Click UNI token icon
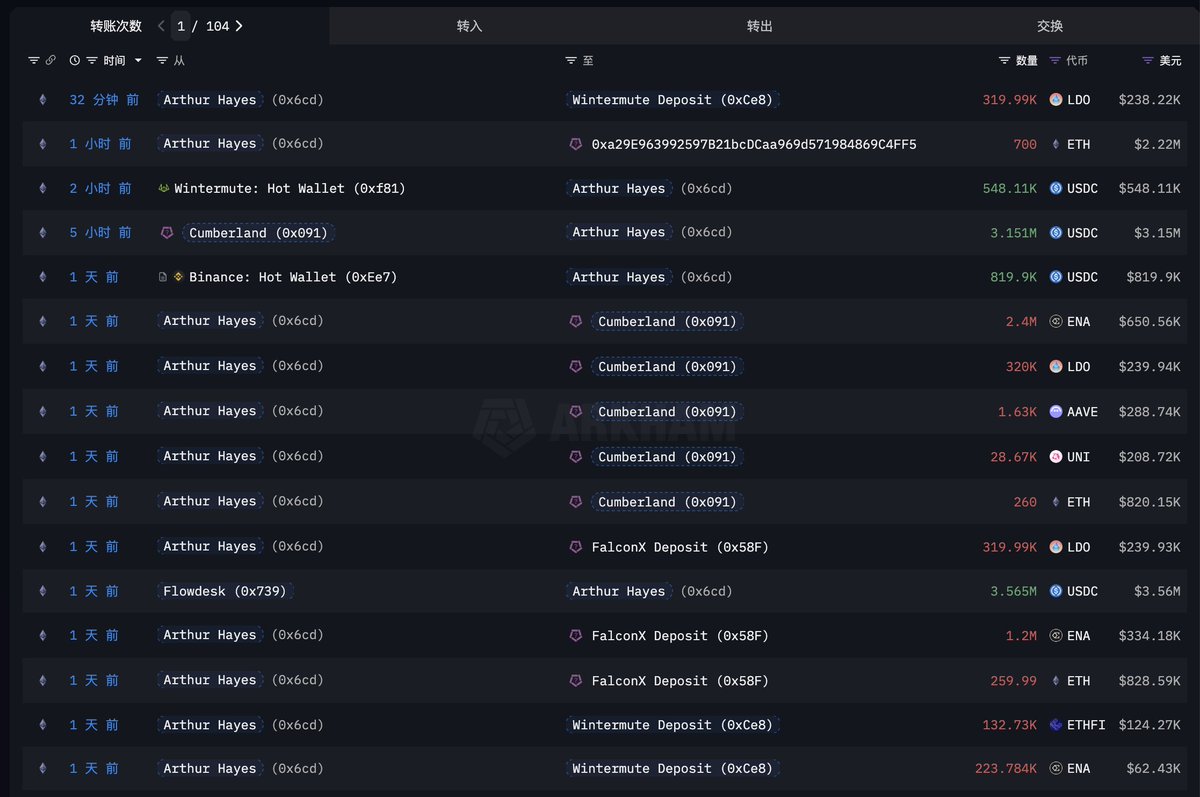The width and height of the screenshot is (1200, 797). click(1056, 457)
